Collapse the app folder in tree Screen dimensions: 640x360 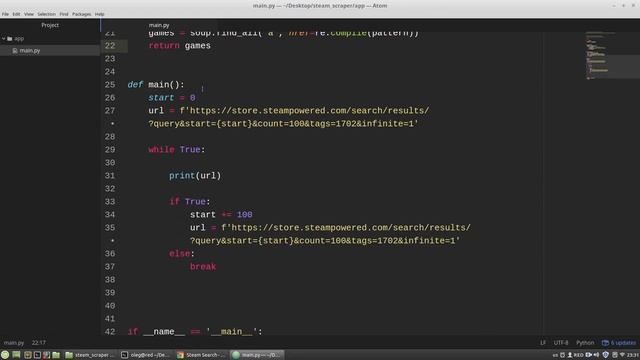coord(4,39)
